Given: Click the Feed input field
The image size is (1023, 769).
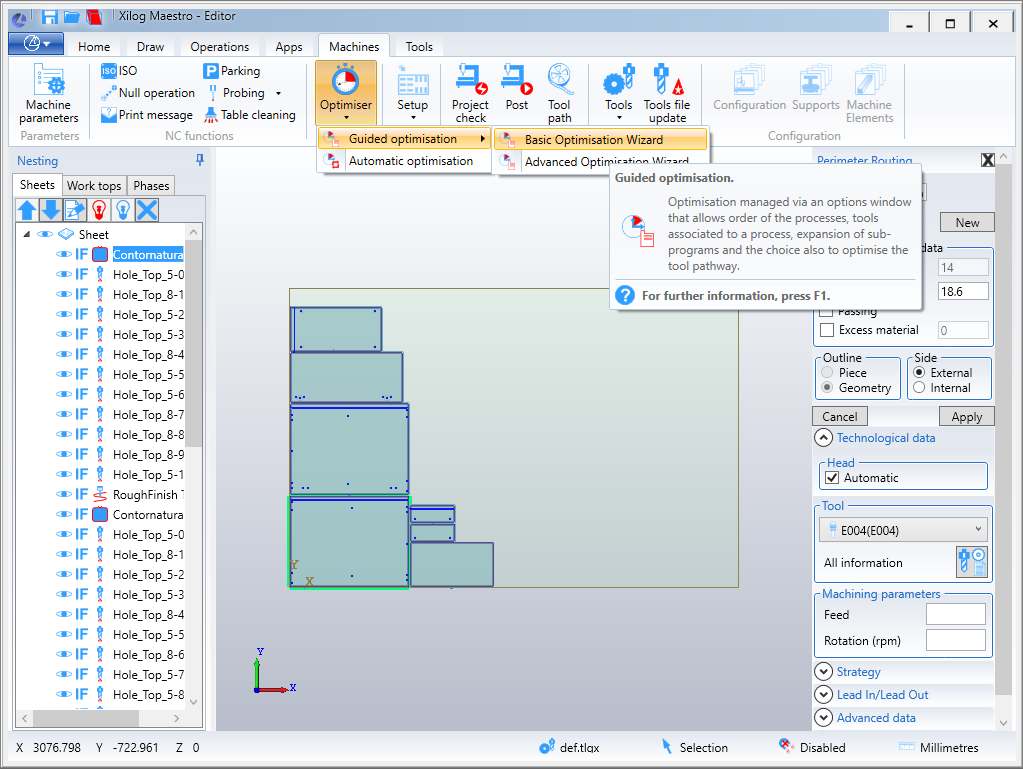Looking at the screenshot, I should (x=956, y=614).
